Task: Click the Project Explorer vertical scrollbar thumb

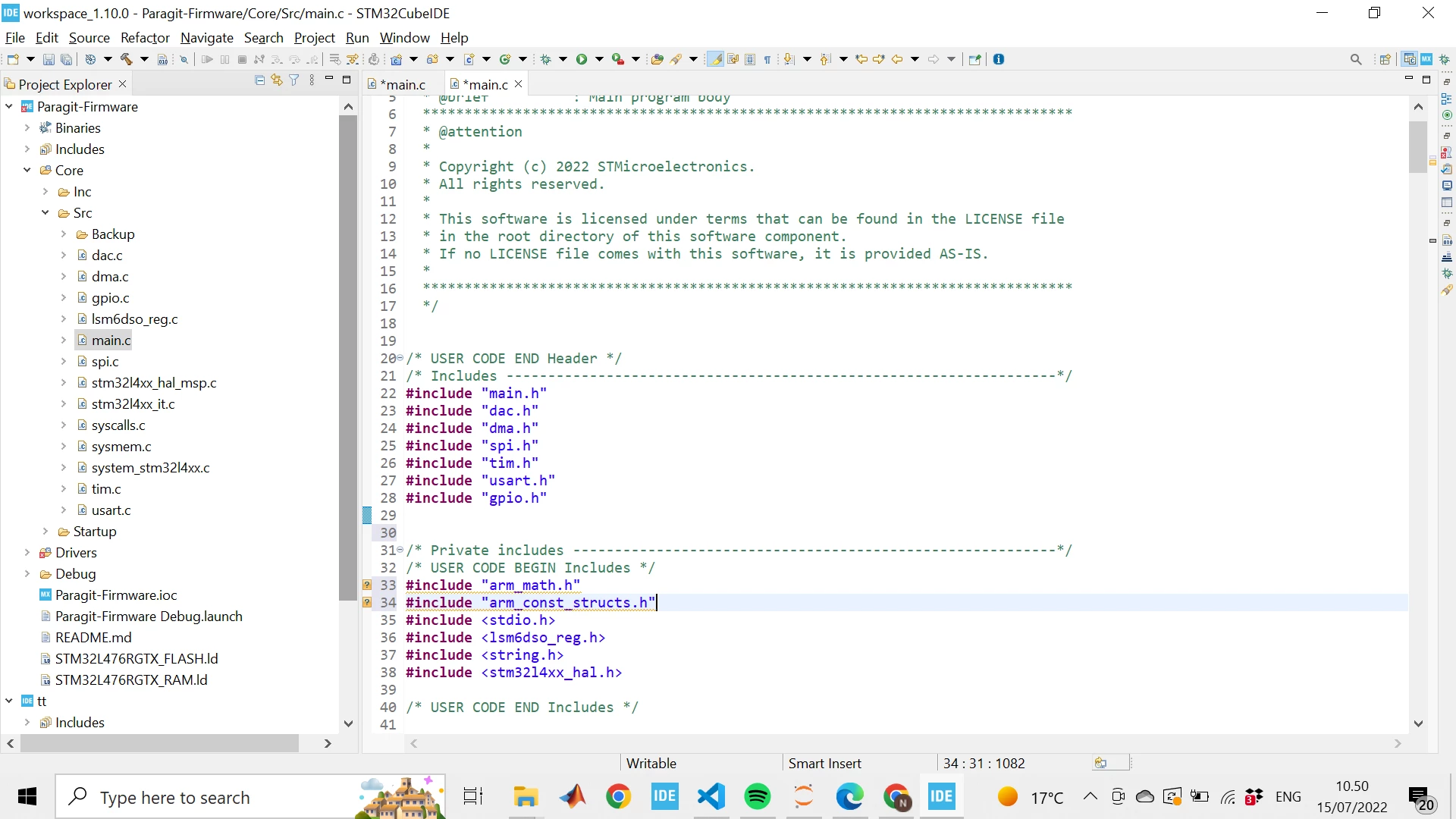Action: [x=348, y=358]
